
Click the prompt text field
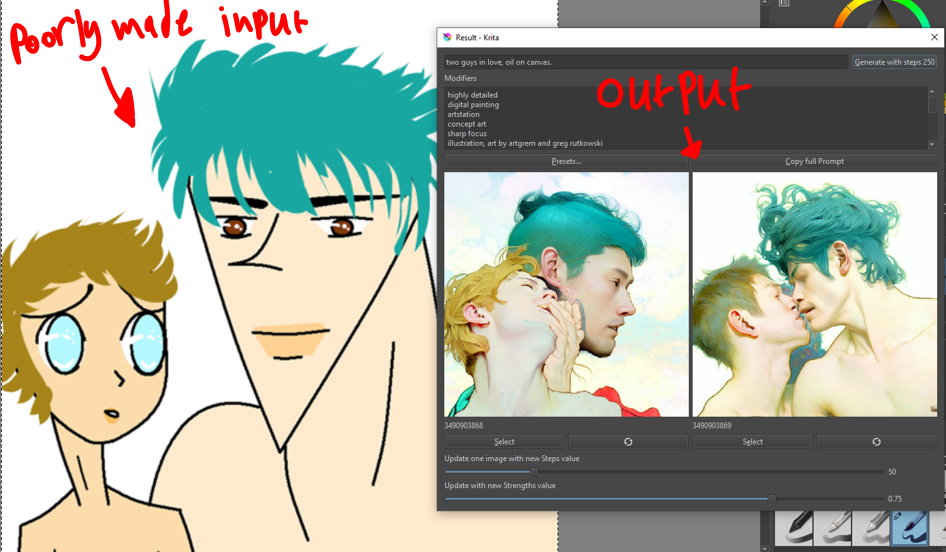(645, 62)
